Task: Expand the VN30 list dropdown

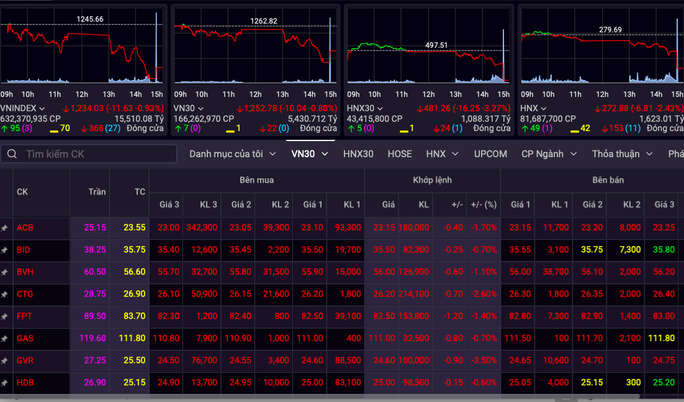Action: 309,154
